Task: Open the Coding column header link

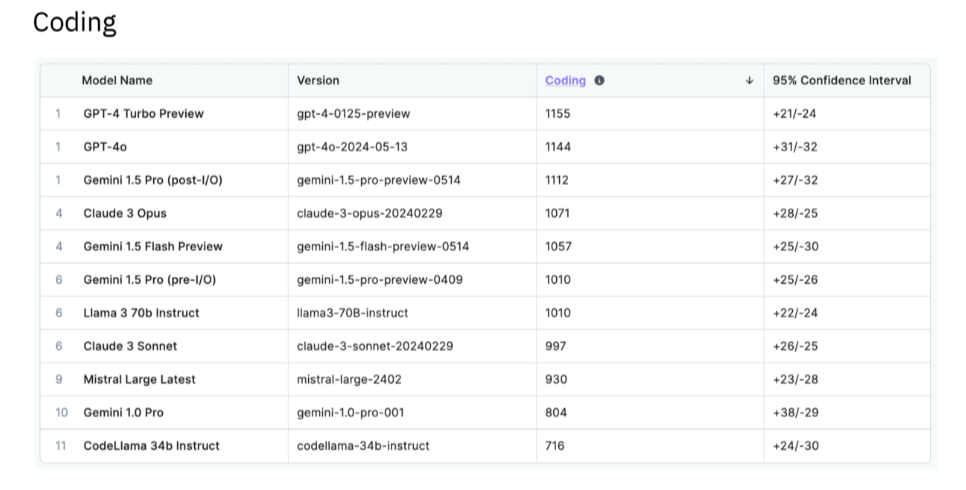Action: pos(565,81)
